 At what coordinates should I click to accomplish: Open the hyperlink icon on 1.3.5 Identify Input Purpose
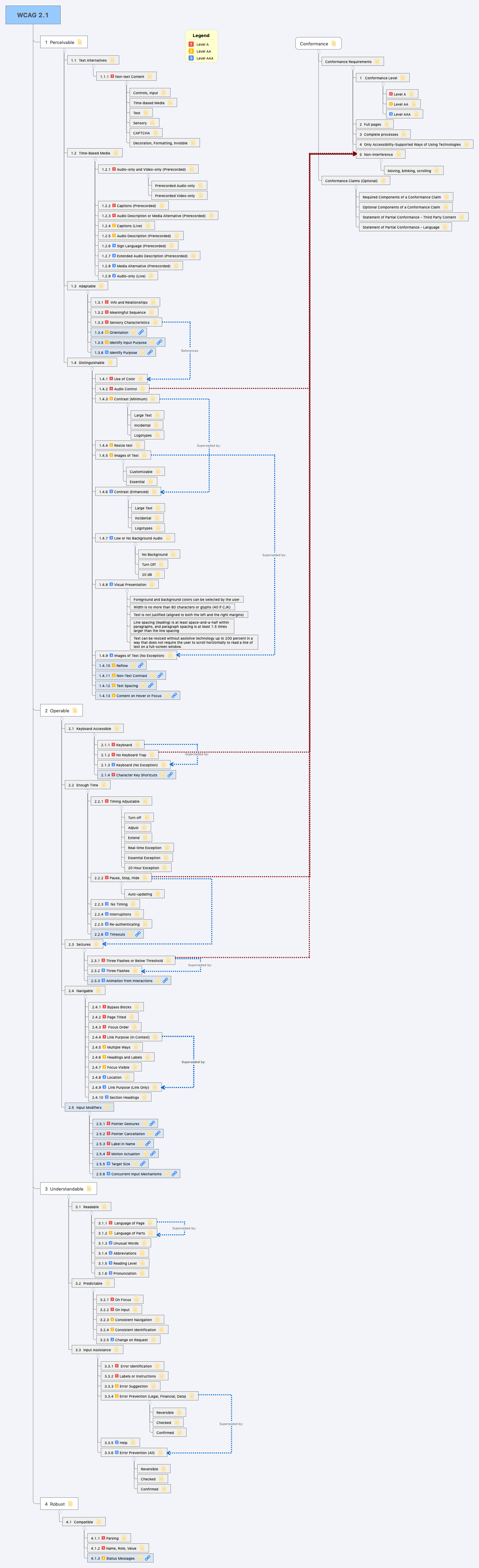pyautogui.click(x=159, y=342)
